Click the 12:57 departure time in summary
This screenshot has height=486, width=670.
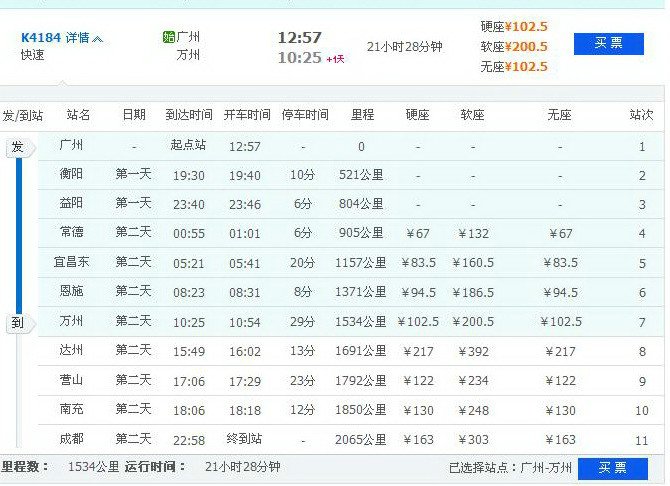(x=300, y=38)
